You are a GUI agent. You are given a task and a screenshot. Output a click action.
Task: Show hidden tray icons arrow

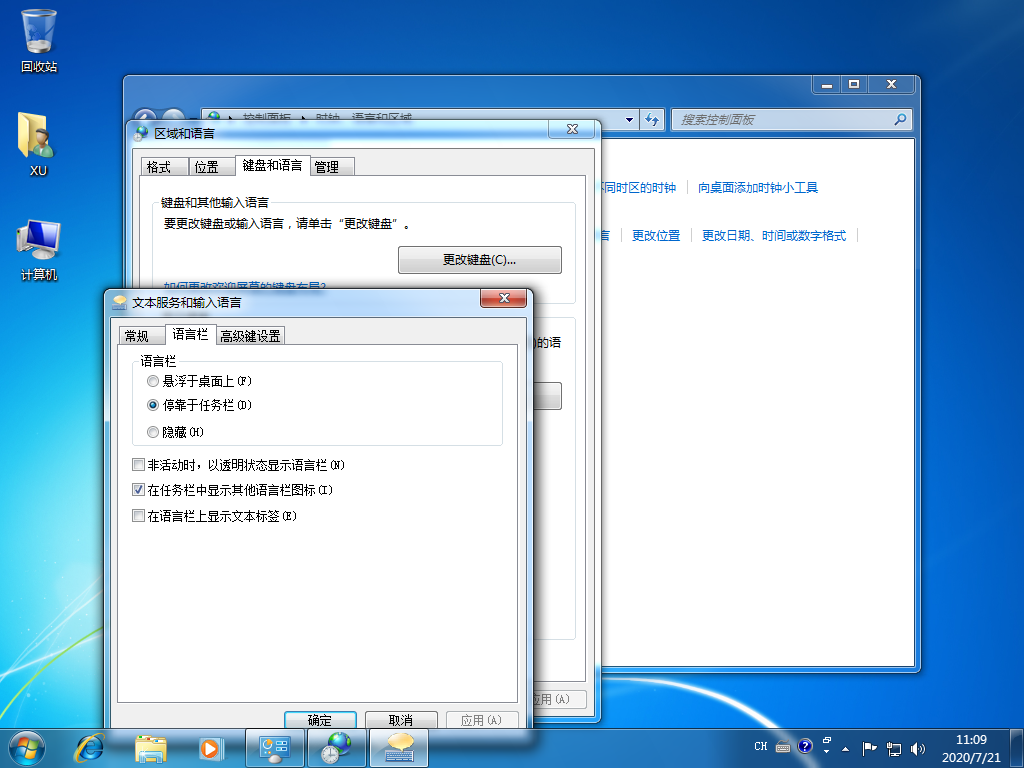coord(847,747)
